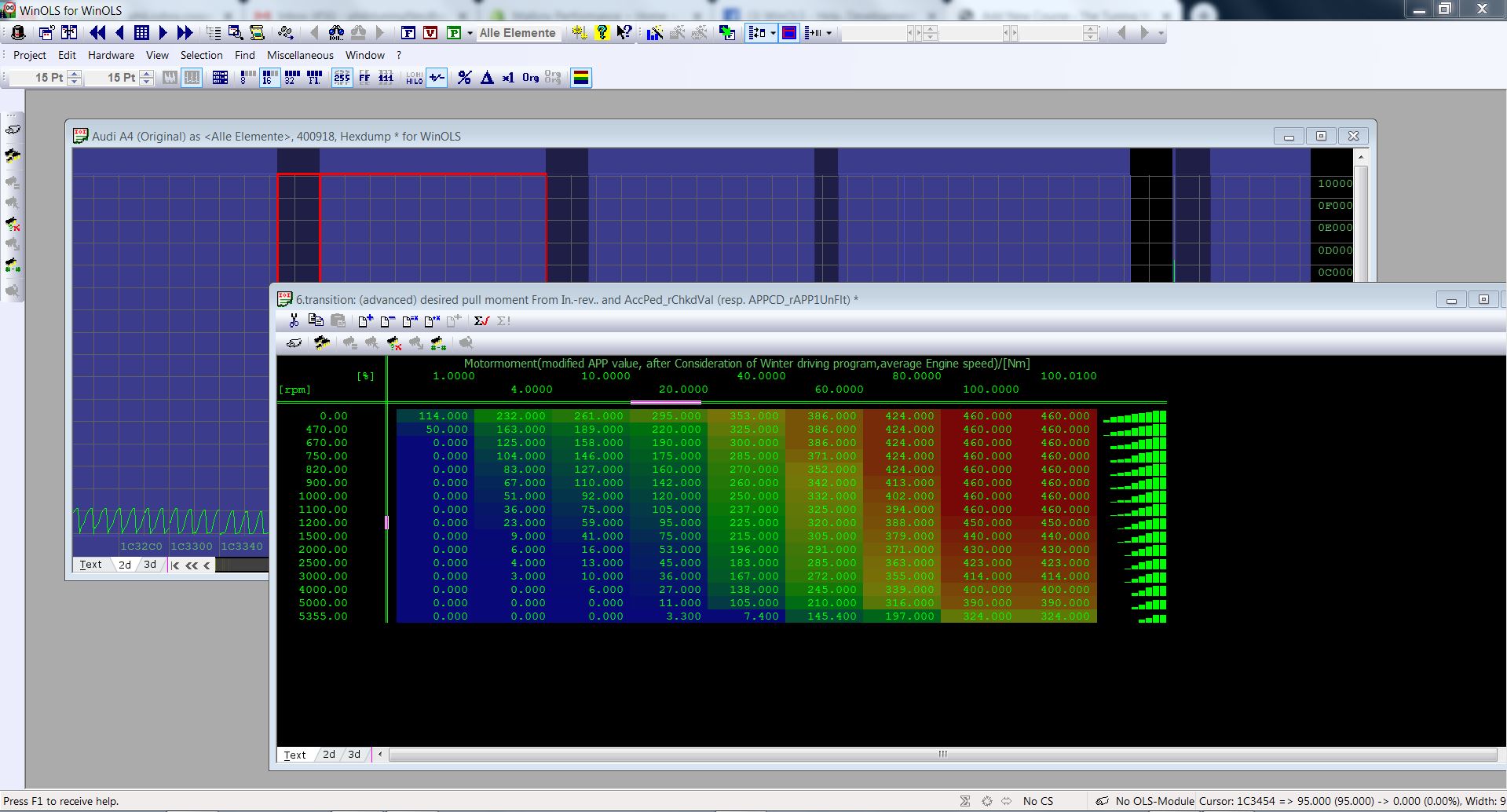Screen dimensions: 1507x812
Task: Click the green arrow import window icon
Action: point(727,33)
